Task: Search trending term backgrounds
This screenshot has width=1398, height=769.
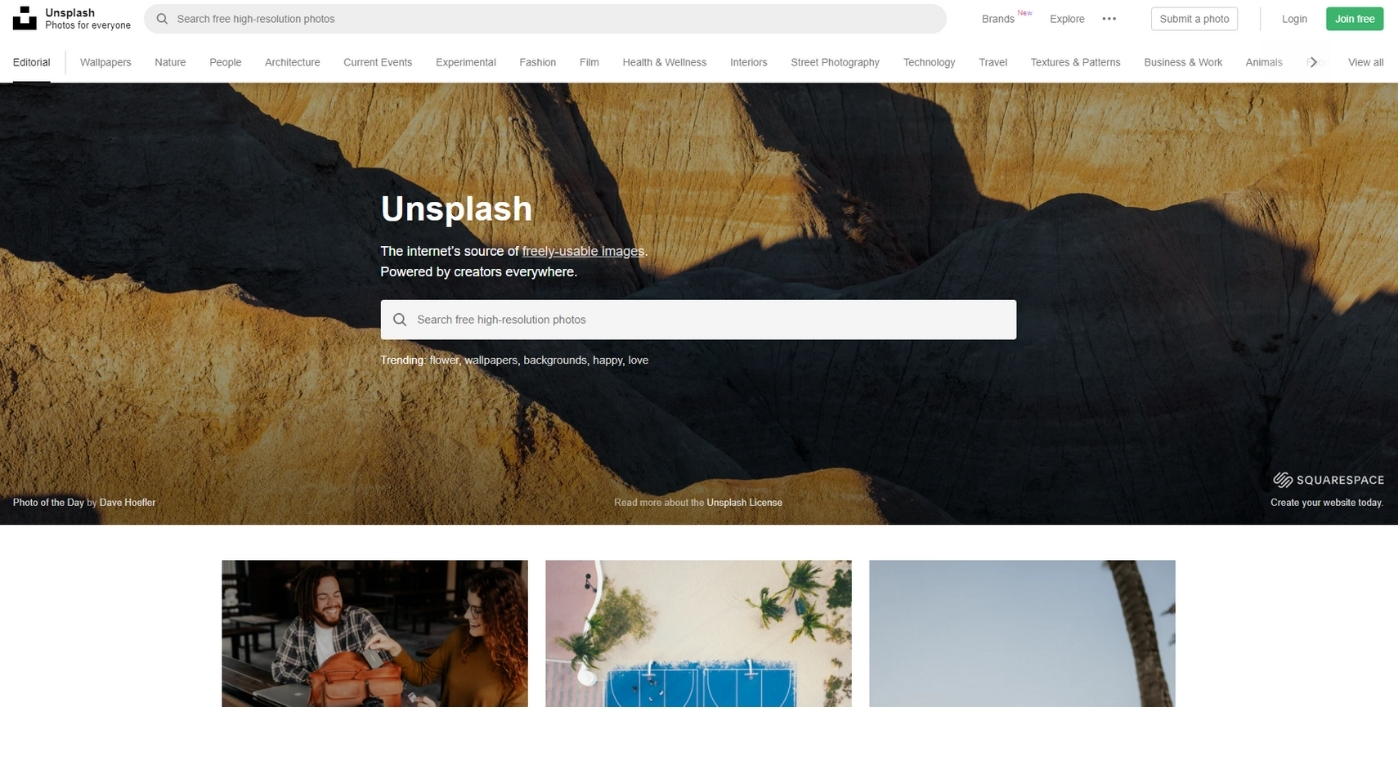Action: [x=555, y=360]
